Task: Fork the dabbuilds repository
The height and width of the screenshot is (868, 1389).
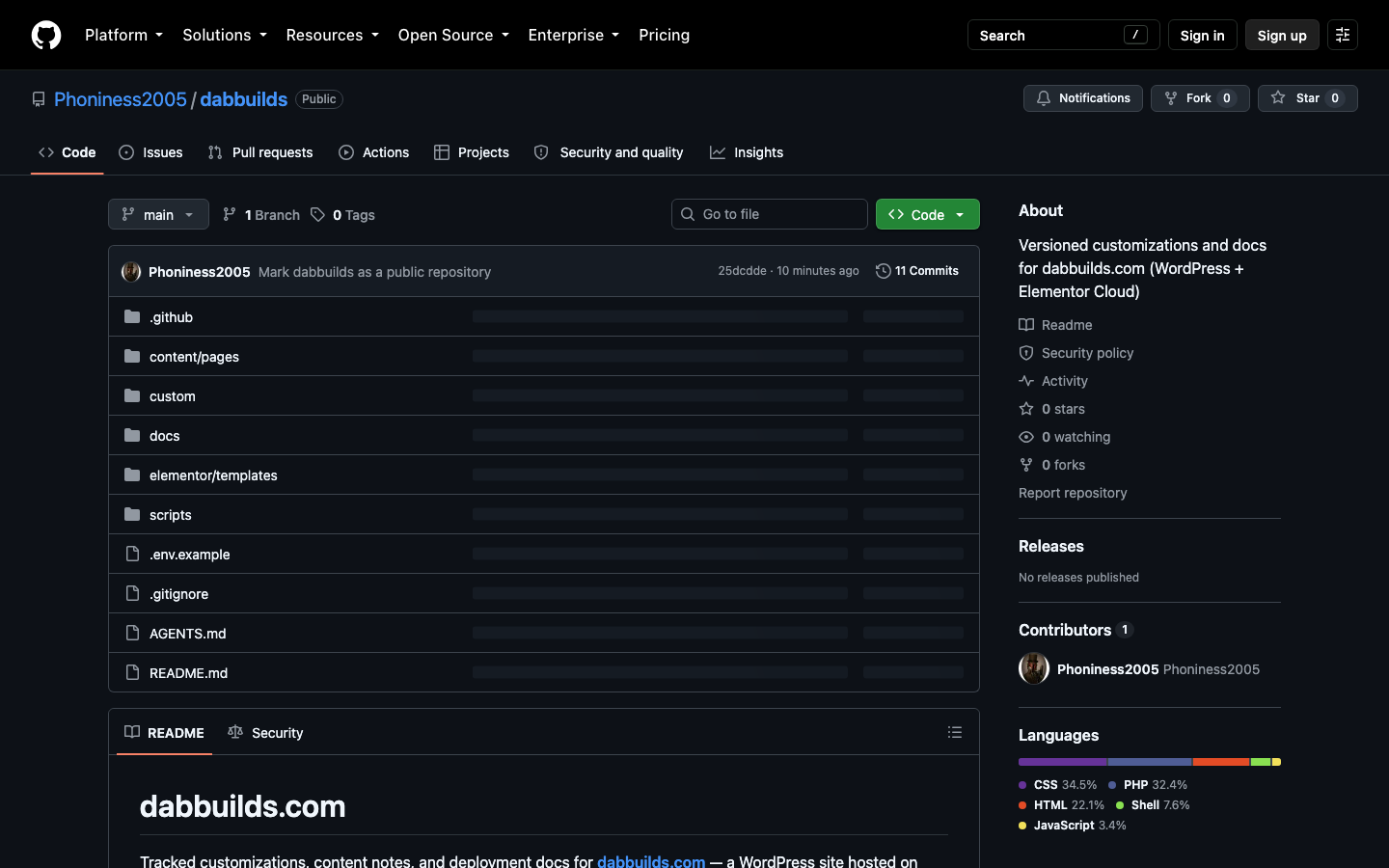Action: [x=1200, y=98]
